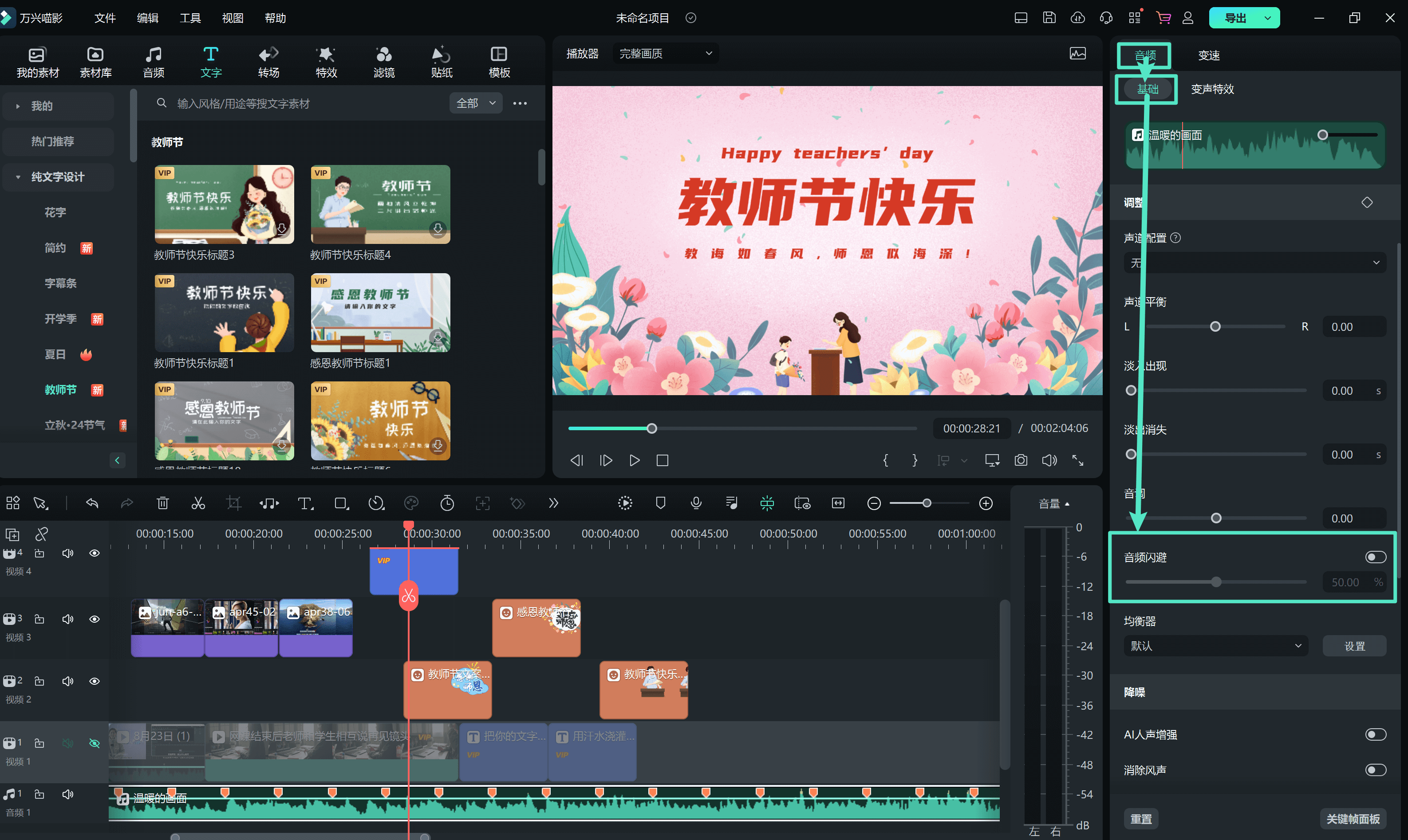The image size is (1408, 840).
Task: Open the 全部 category dropdown in text materials
Action: click(x=476, y=103)
